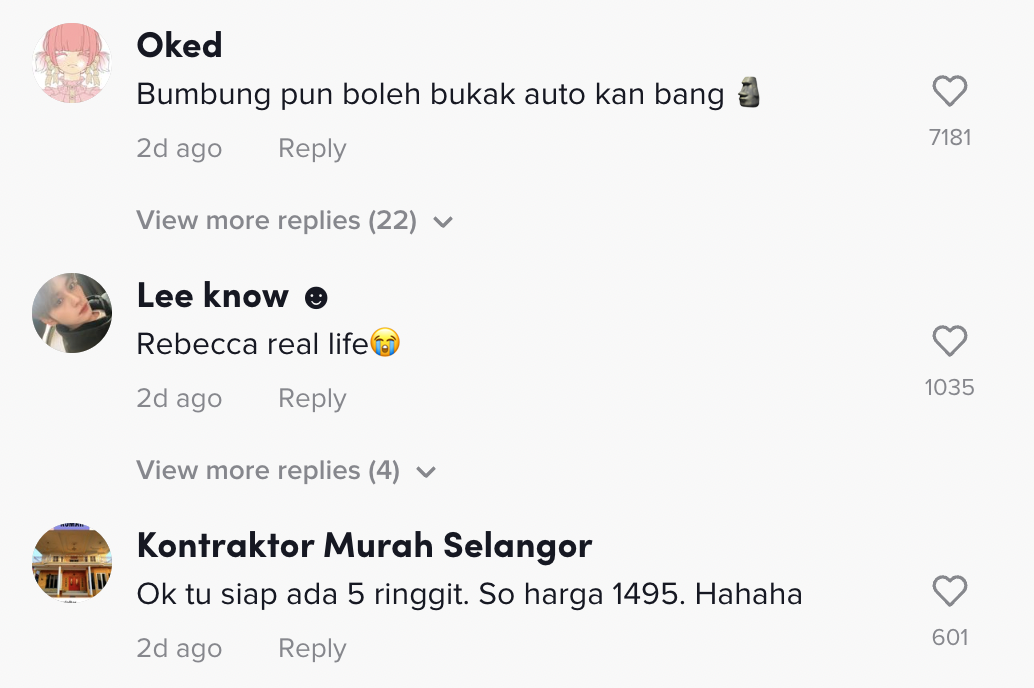Screen dimensions: 1034x688
Task: Click the 7181 likes count
Action: tap(949, 137)
